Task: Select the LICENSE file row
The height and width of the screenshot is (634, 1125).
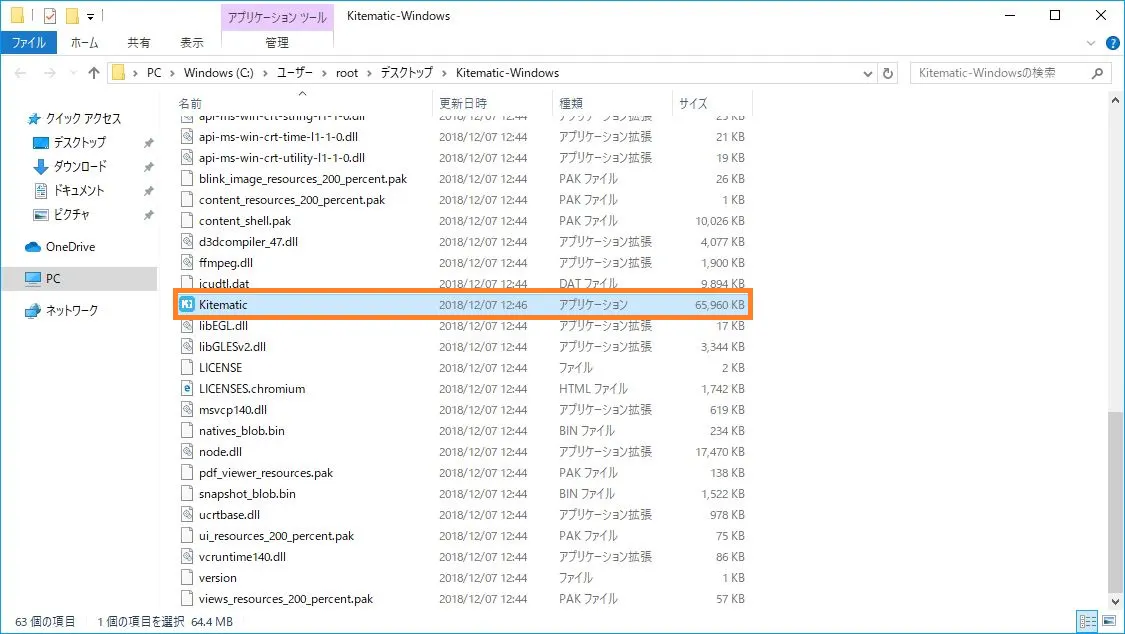Action: [x=463, y=368]
